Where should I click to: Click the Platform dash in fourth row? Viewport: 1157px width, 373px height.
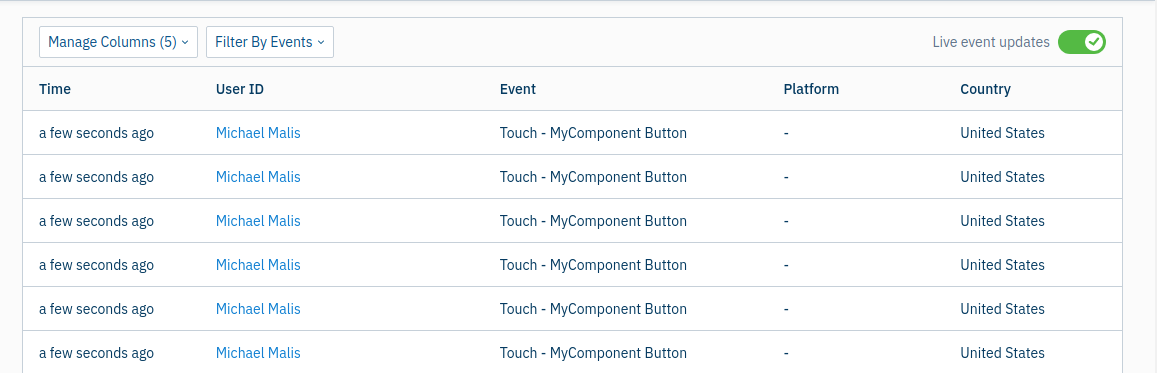(787, 265)
